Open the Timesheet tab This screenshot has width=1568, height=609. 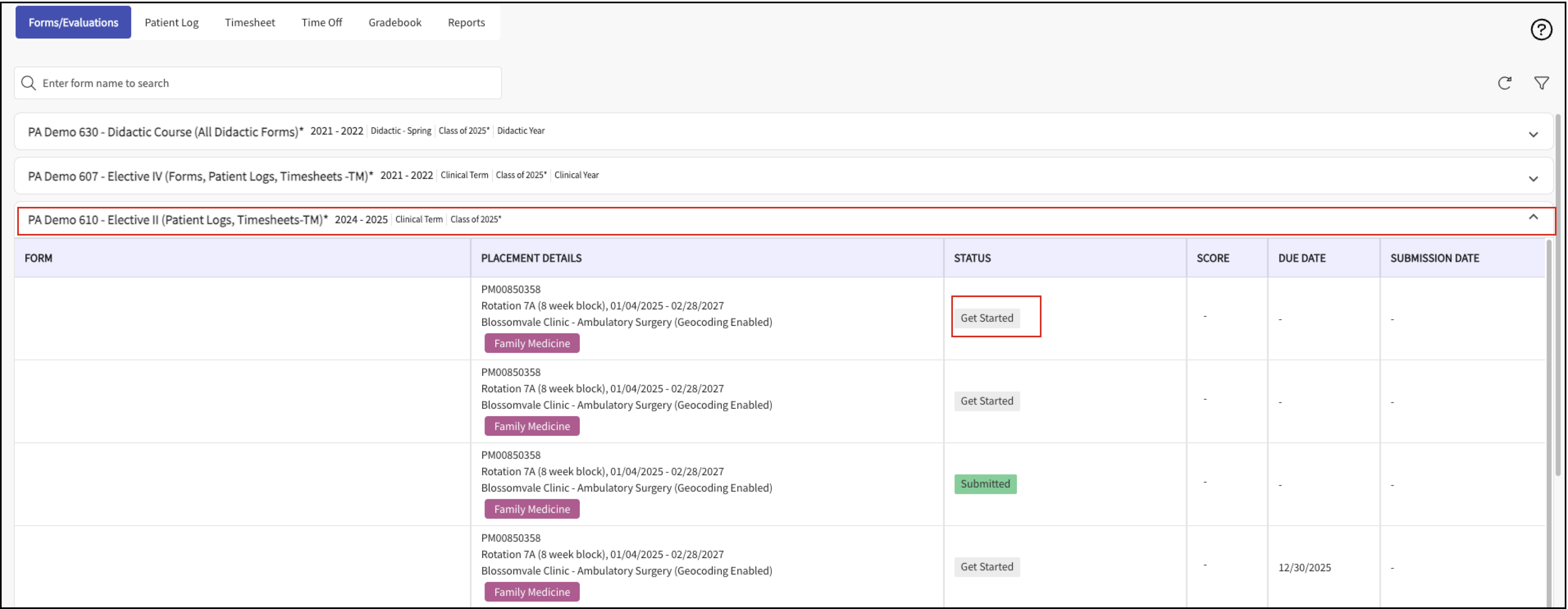(250, 23)
